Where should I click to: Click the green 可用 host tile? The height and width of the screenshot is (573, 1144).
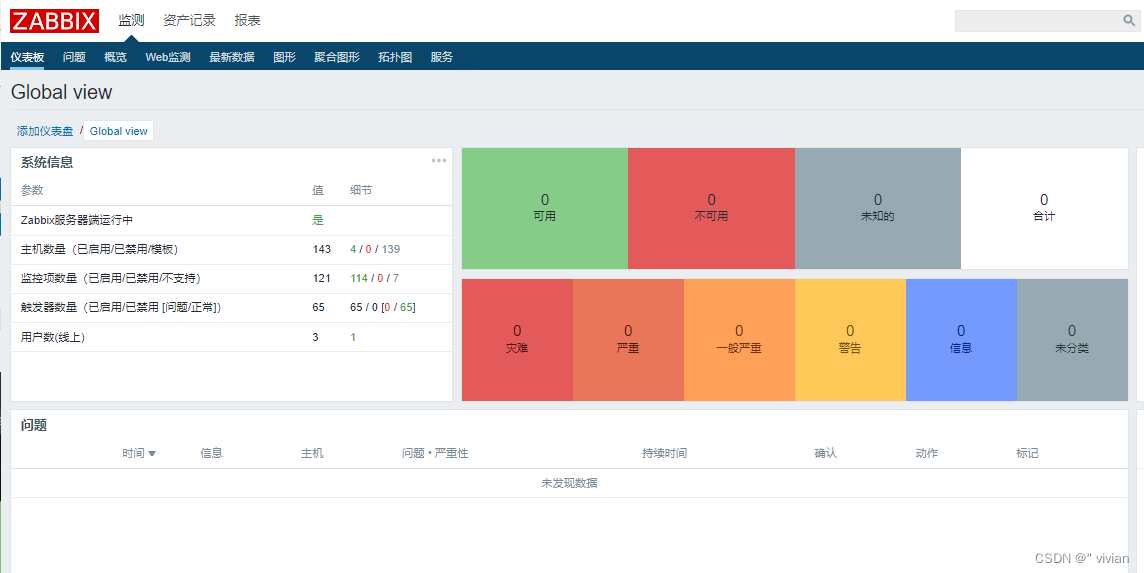545,208
